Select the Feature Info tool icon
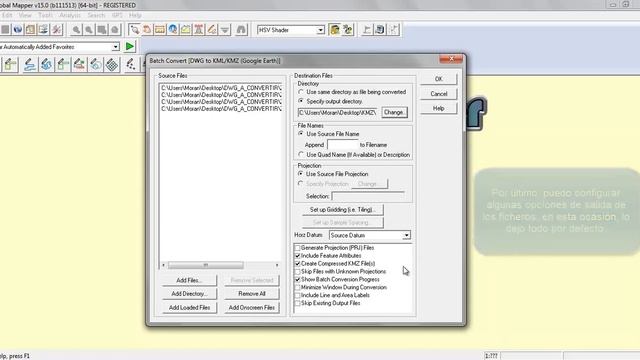The width and height of the screenshot is (640, 360). tap(173, 29)
